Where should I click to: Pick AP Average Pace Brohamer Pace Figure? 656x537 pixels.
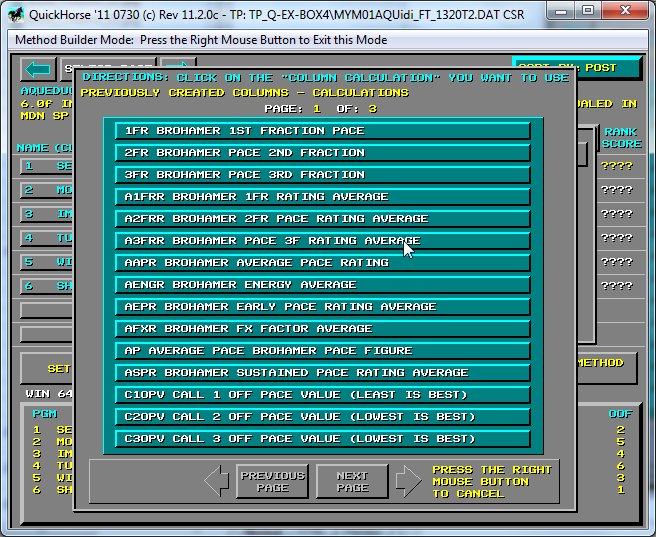[x=322, y=351]
